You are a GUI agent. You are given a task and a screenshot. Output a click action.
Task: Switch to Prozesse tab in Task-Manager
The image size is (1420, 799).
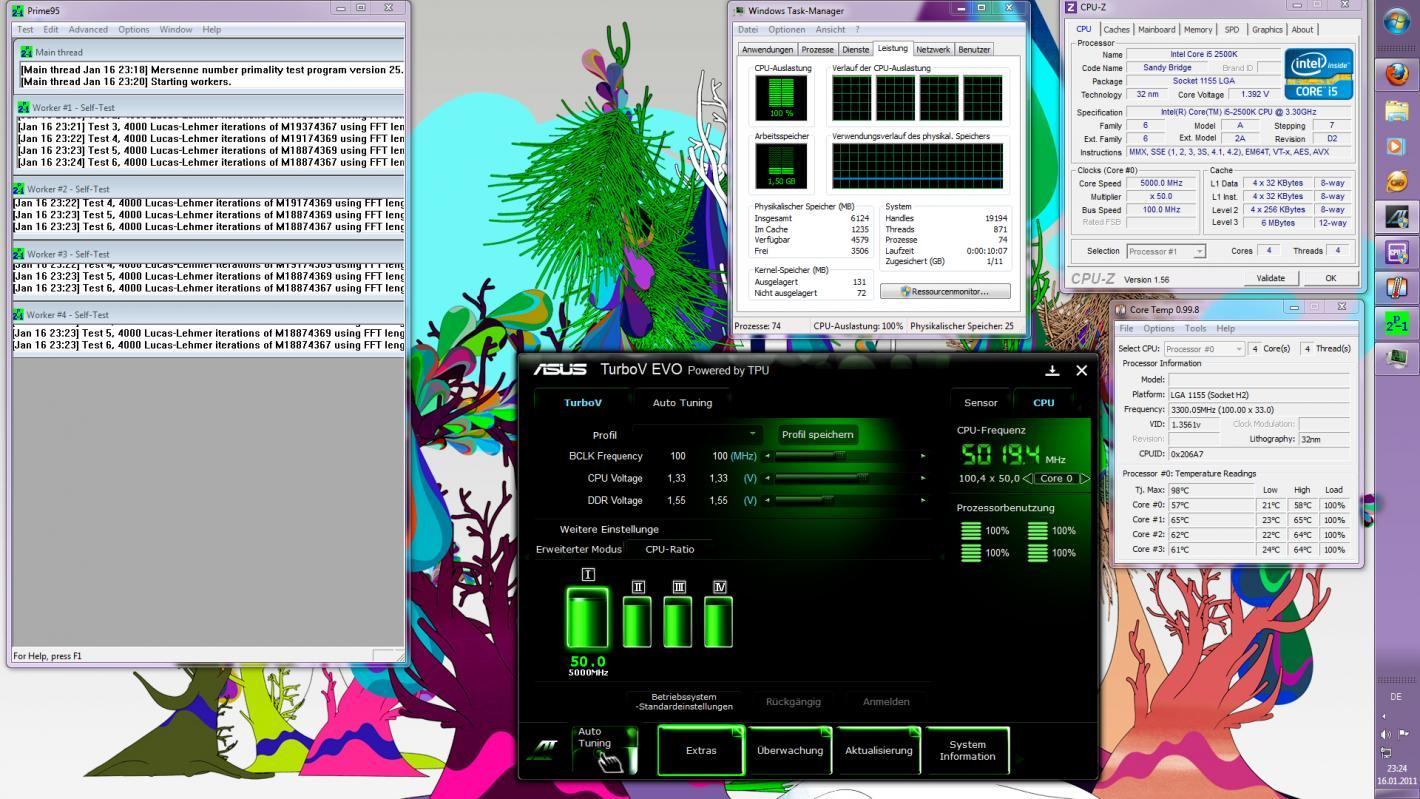pyautogui.click(x=818, y=49)
